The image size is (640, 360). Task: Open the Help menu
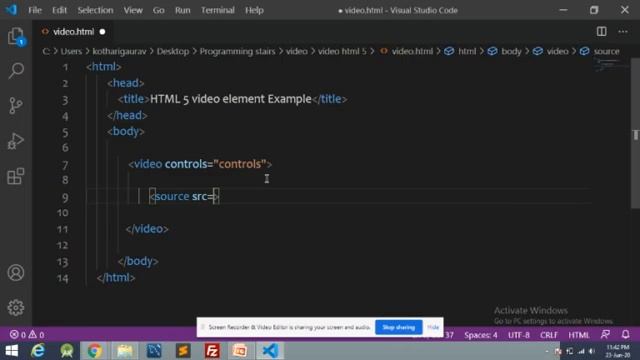pyautogui.click(x=254, y=10)
